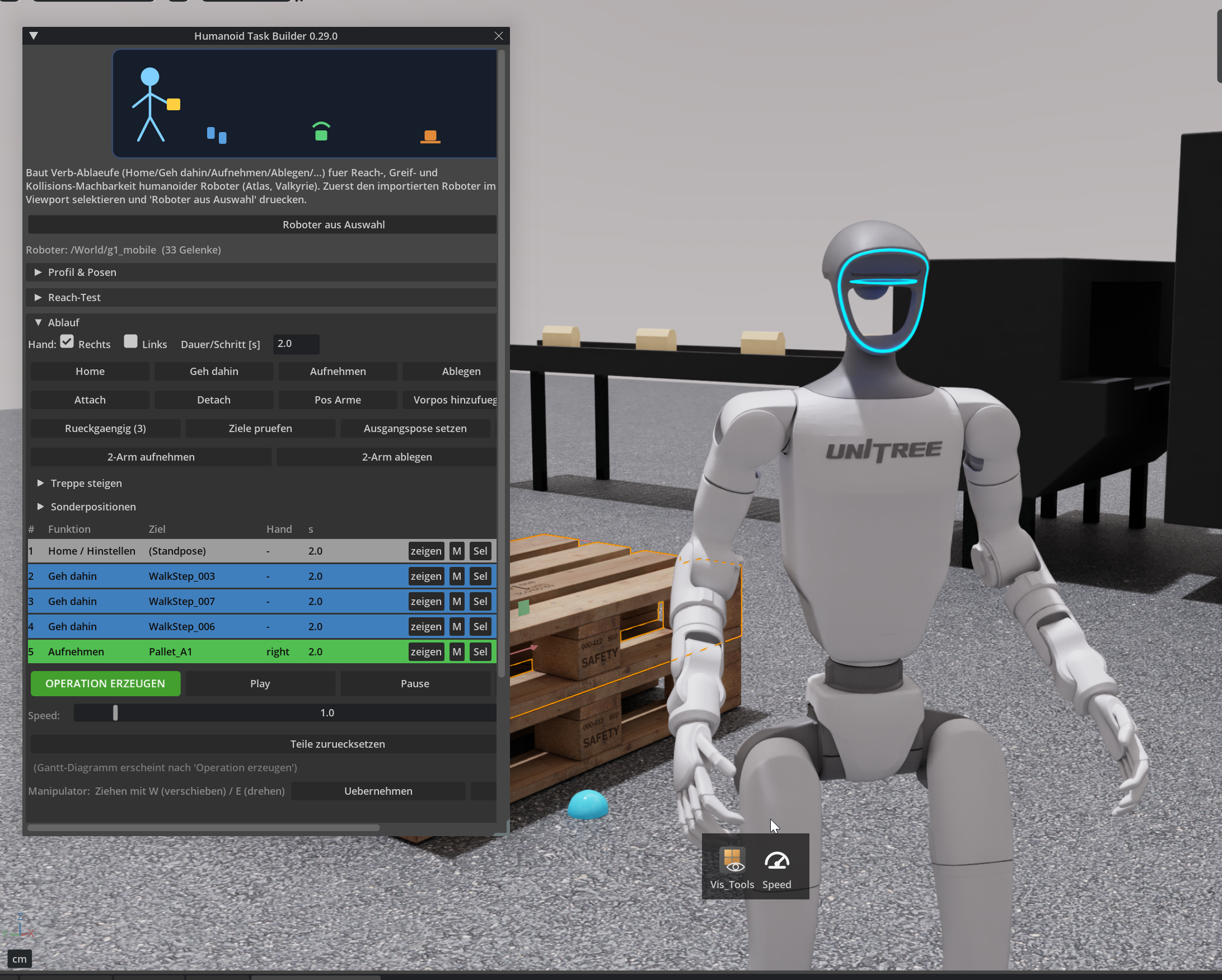Expand the Sonderpositionen section
The image size is (1222, 980).
[x=40, y=506]
